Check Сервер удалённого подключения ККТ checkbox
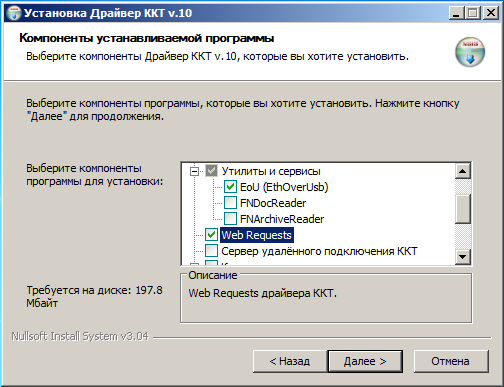Viewport: 504px width, 387px height. [x=211, y=251]
